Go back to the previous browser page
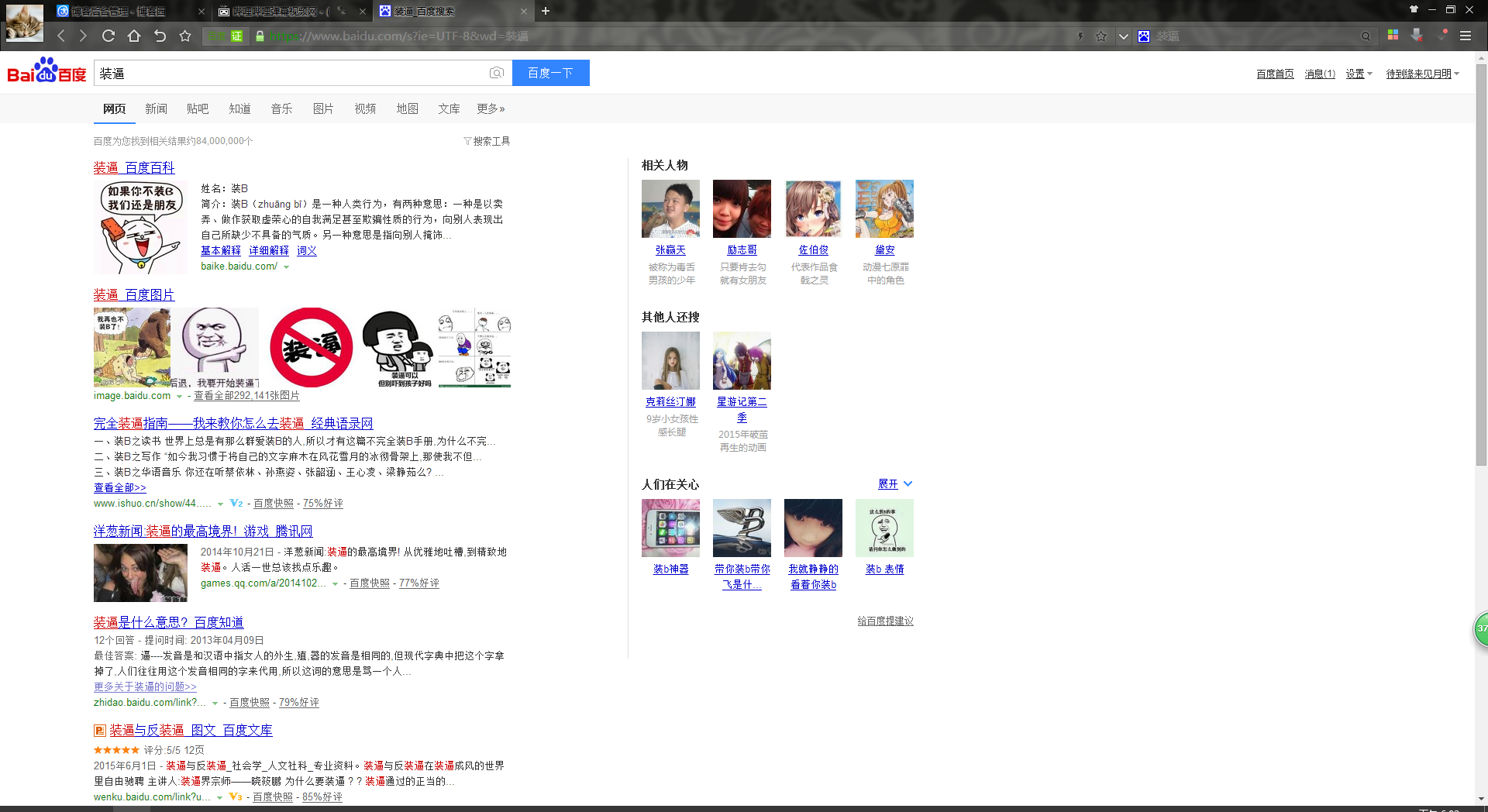Viewport: 1488px width, 812px height. coord(61,36)
